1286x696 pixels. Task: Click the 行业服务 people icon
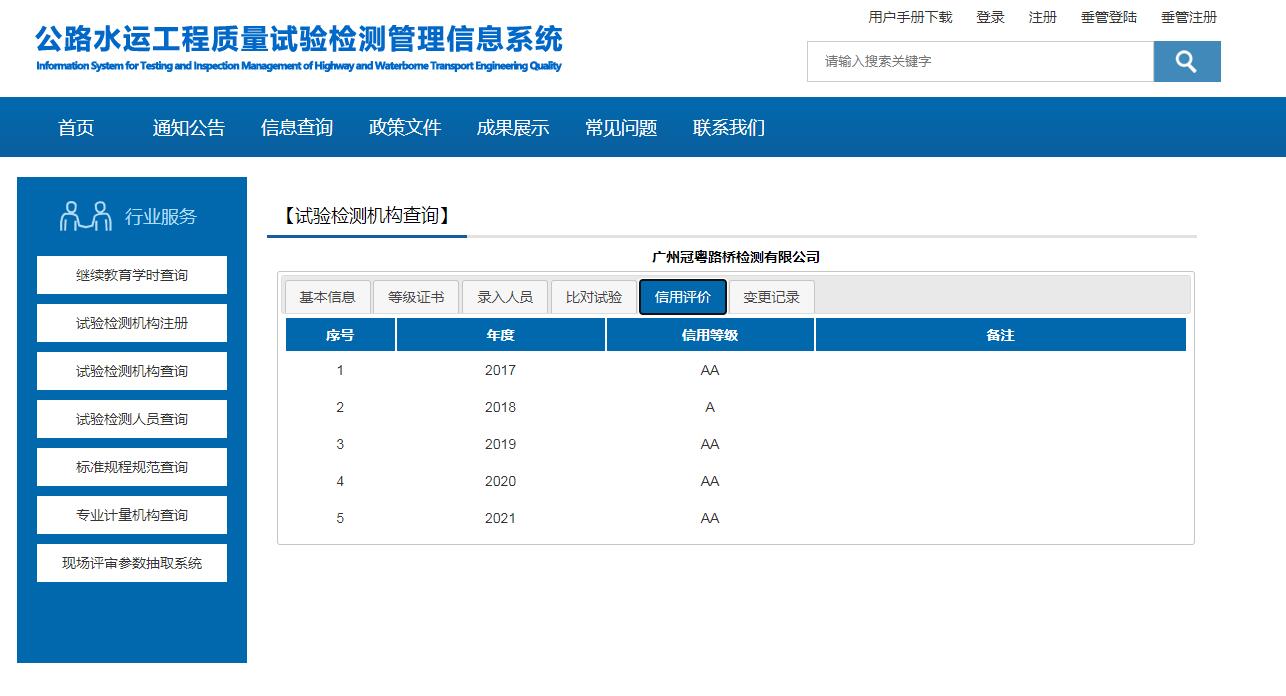86,216
